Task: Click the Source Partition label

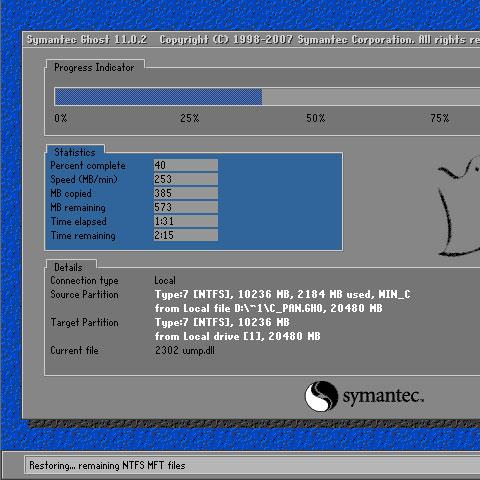Action: pyautogui.click(x=84, y=294)
